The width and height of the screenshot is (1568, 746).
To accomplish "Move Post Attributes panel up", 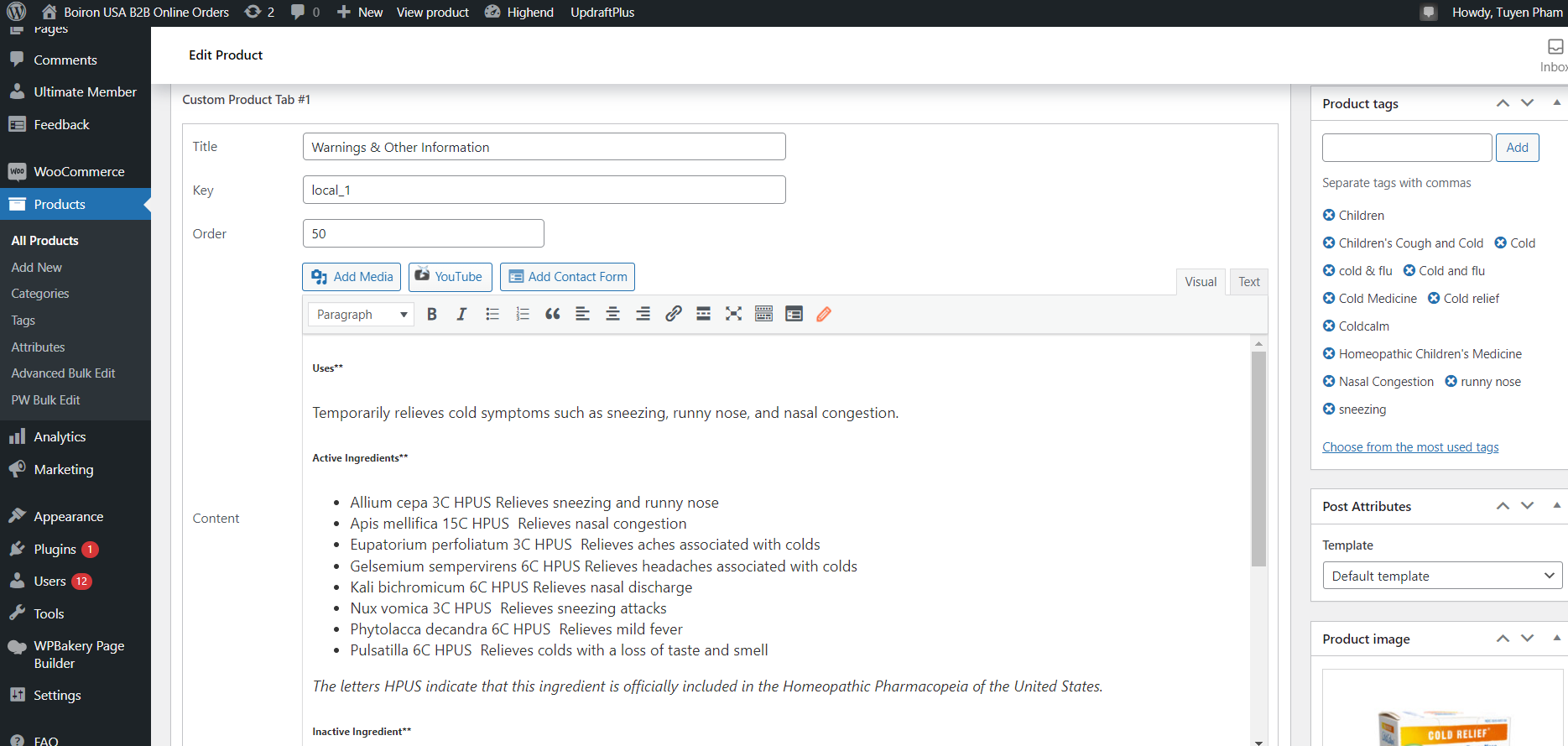I will pos(1503,506).
